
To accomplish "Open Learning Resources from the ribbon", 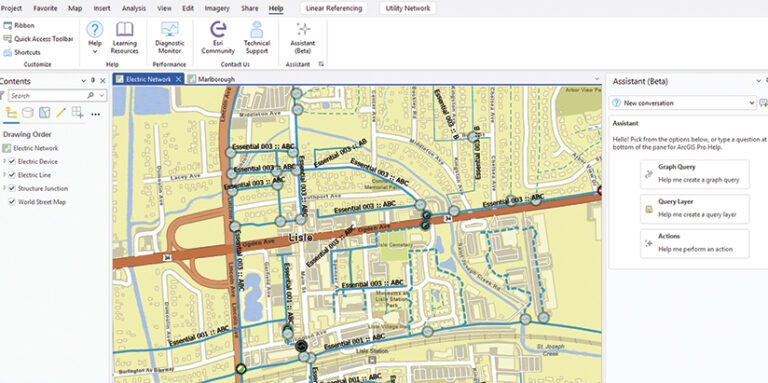I will coord(124,38).
